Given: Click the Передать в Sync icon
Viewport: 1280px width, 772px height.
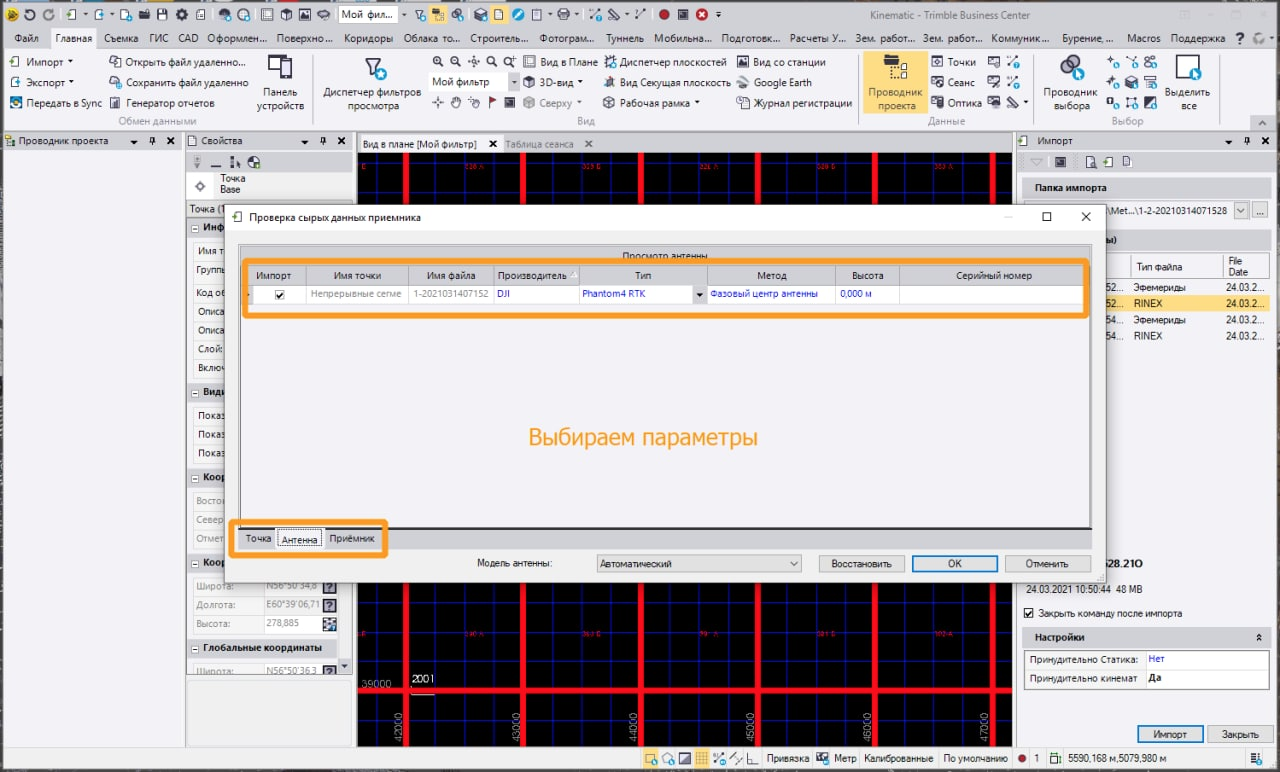Looking at the screenshot, I should point(17,103).
